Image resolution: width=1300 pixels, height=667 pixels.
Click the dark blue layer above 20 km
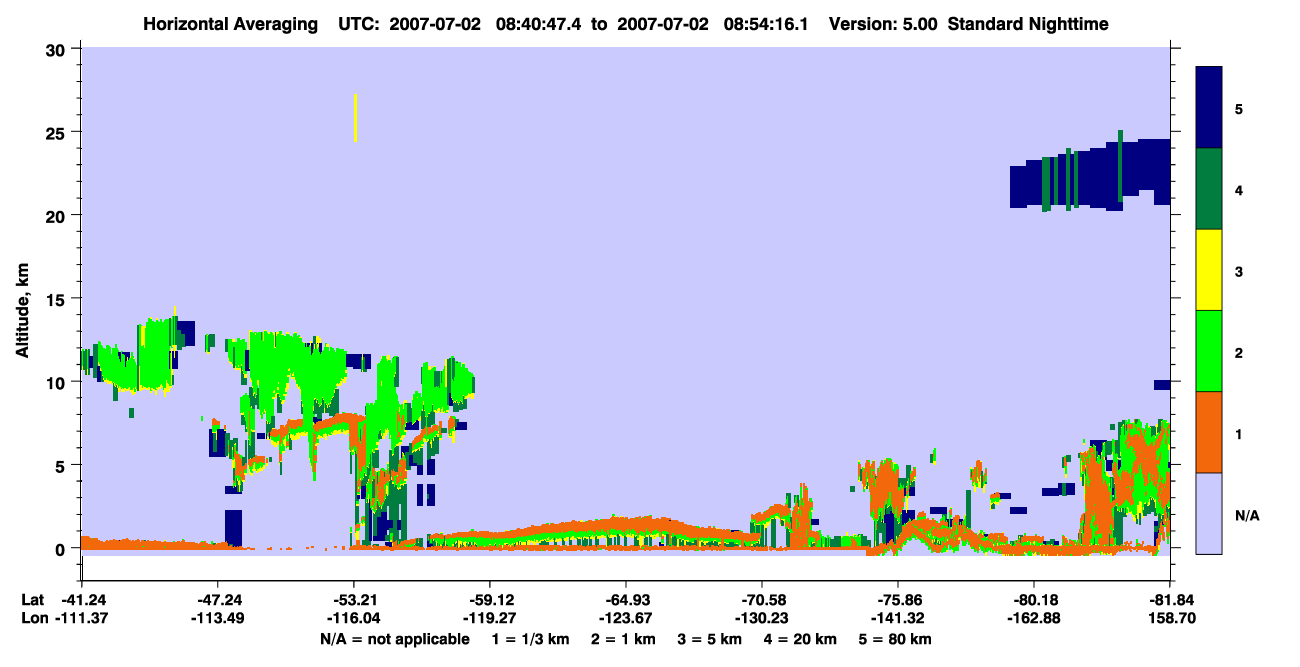1090,175
